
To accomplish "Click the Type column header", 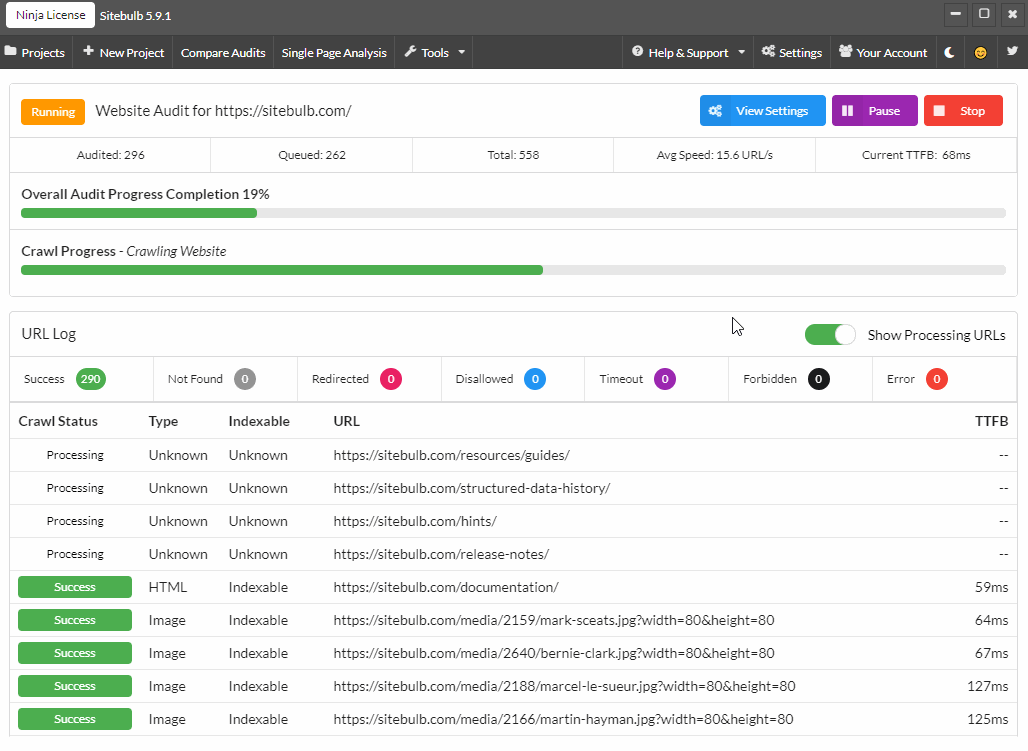I will 163,421.
